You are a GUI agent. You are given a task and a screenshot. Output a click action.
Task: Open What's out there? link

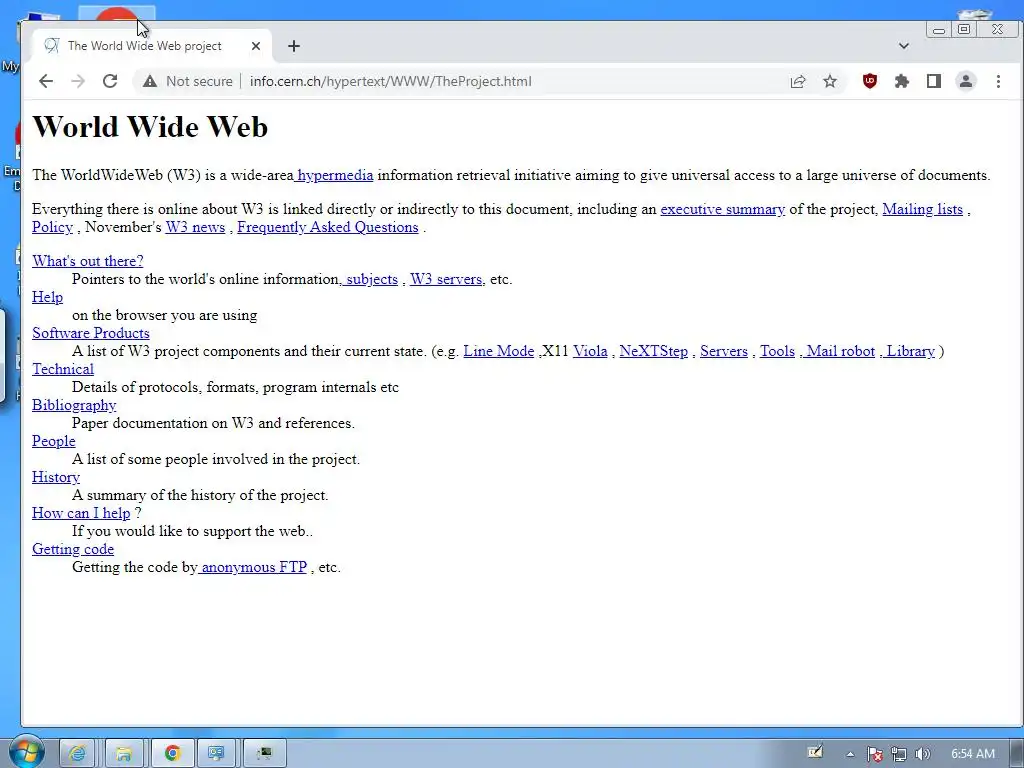(88, 261)
